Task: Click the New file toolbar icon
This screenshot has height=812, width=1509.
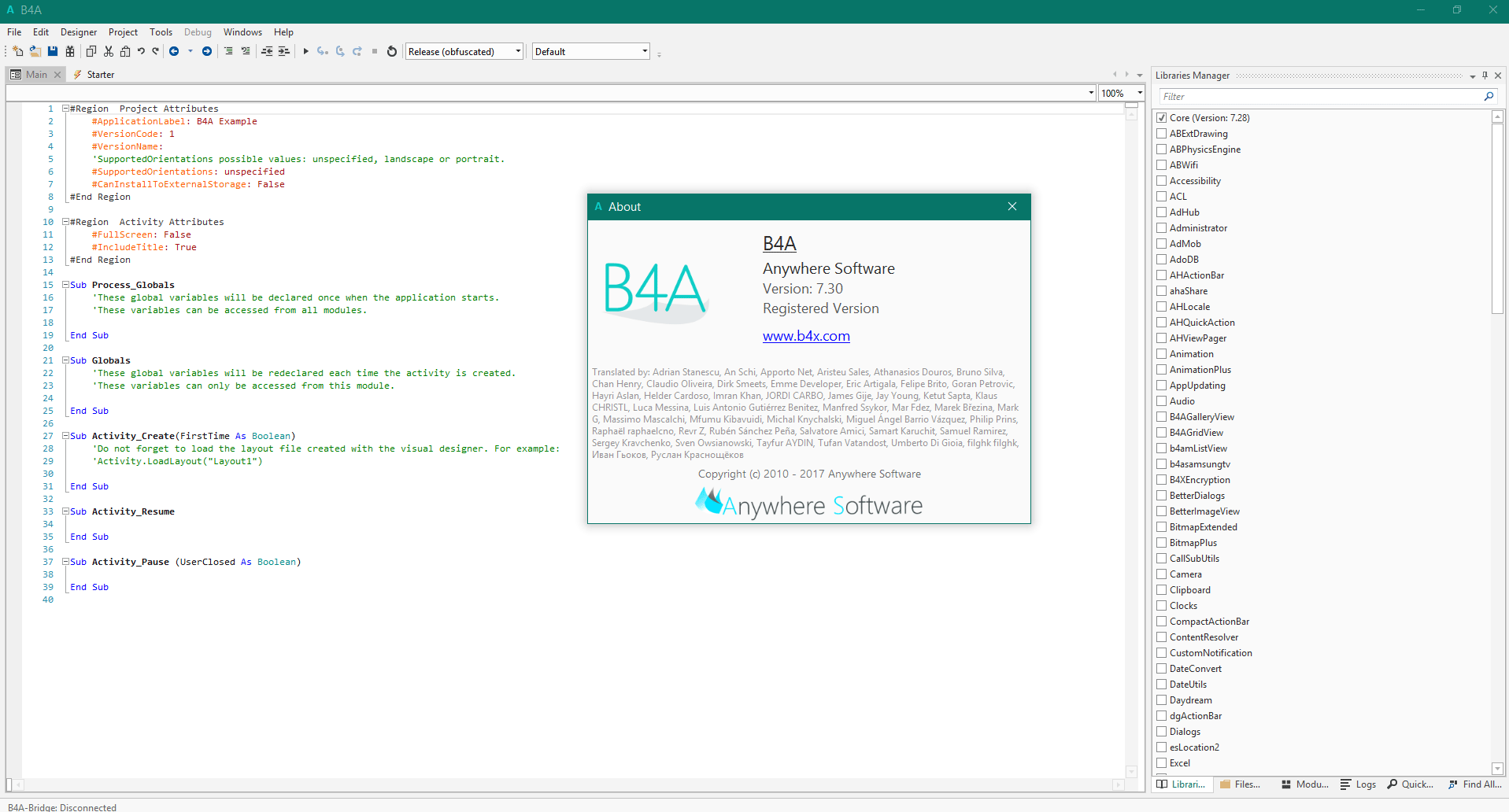Action: 18,51
